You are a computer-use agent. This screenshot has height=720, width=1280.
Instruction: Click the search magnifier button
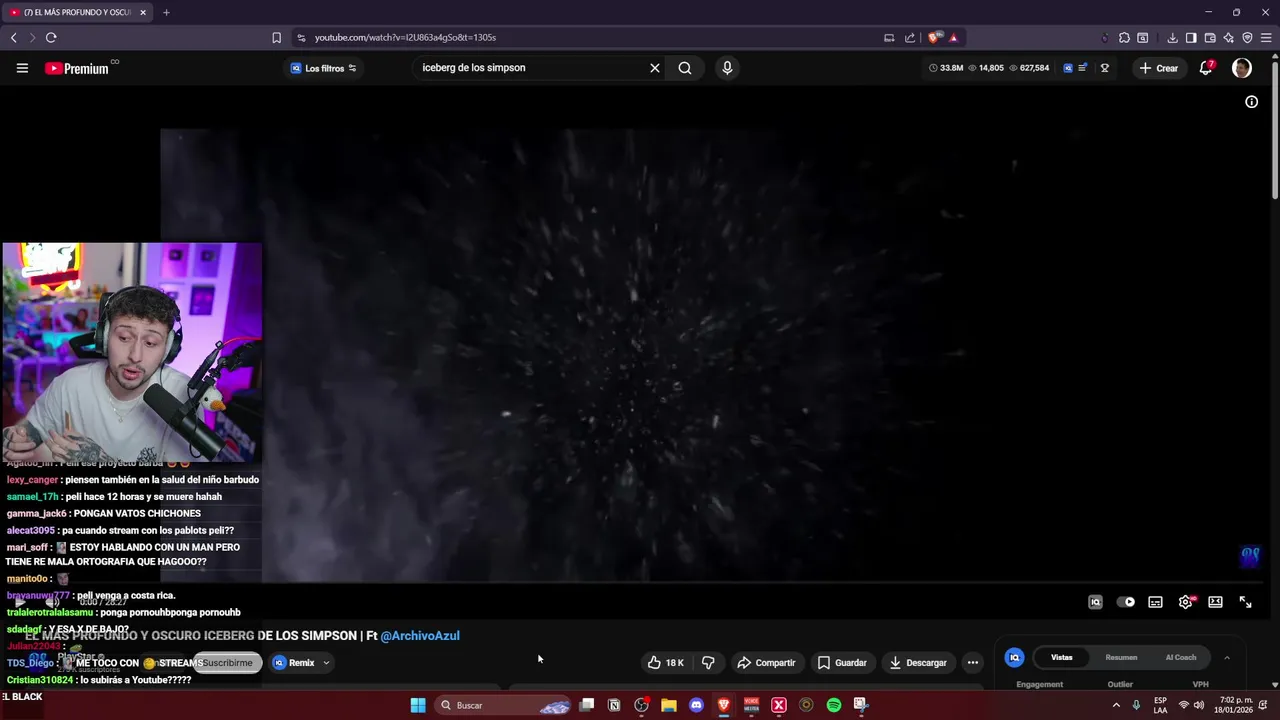[x=685, y=68]
